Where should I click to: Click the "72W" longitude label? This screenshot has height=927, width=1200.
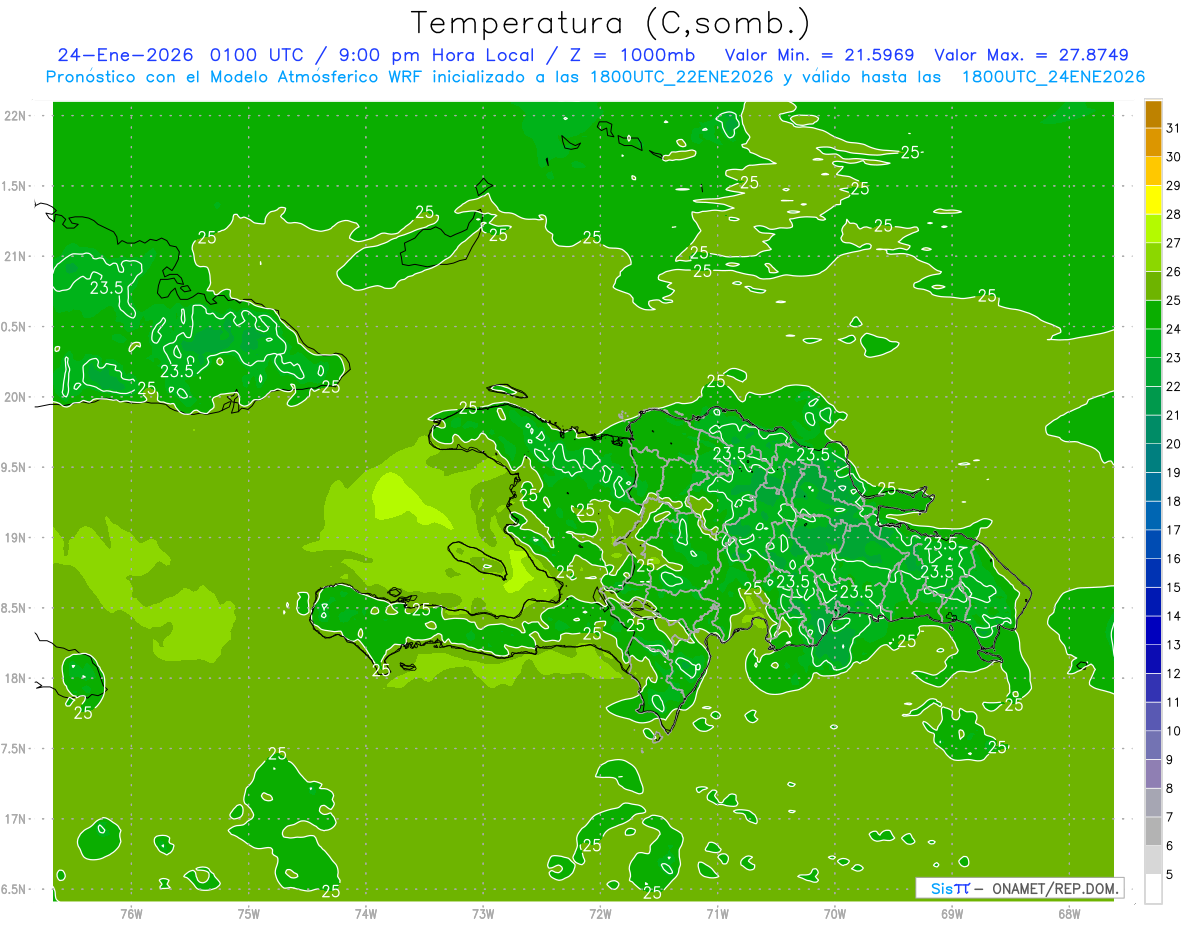click(x=600, y=914)
